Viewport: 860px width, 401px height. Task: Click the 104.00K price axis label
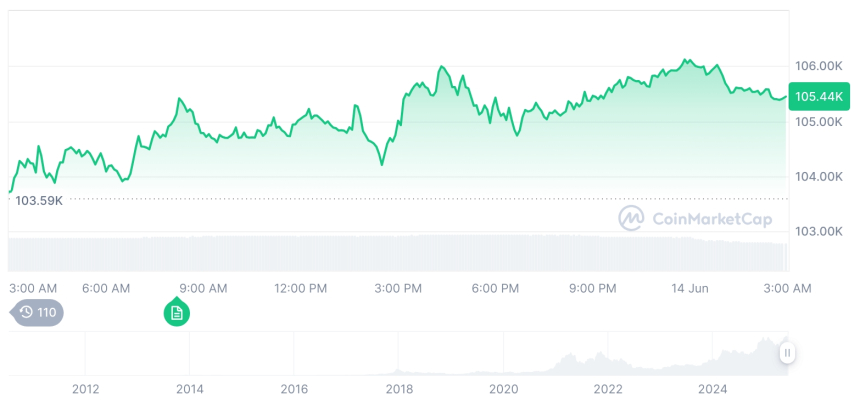(x=817, y=176)
